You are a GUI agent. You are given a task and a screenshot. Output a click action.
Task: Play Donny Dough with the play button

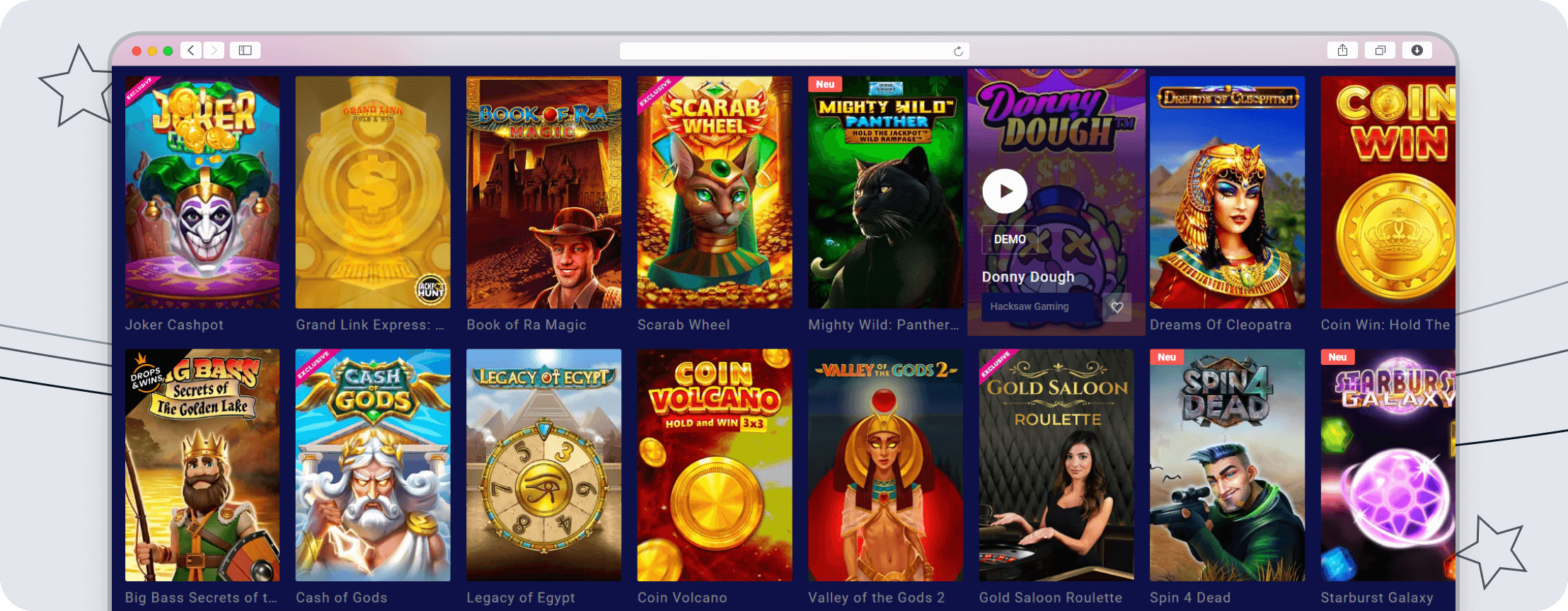(1005, 191)
